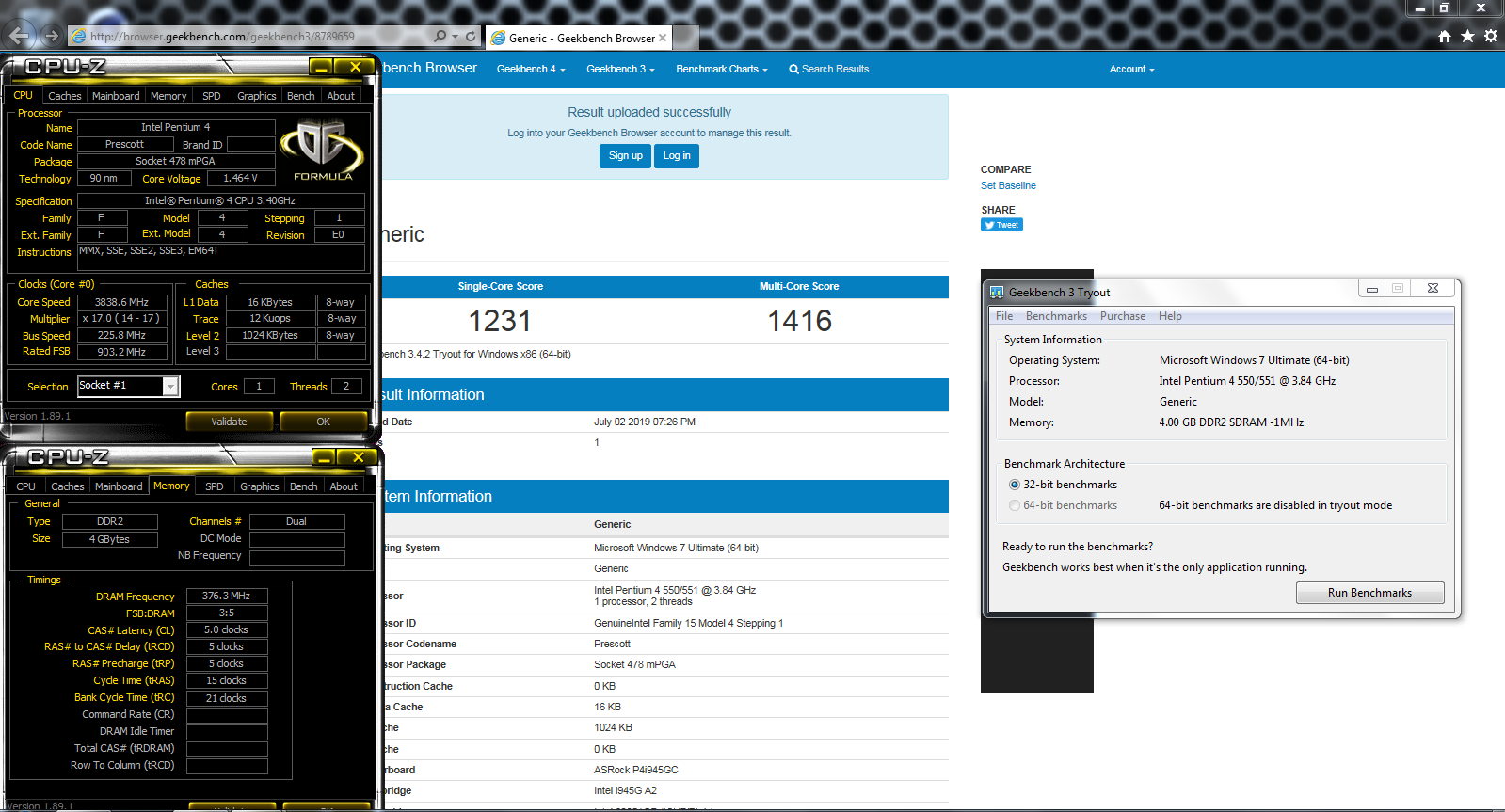The image size is (1505, 812).
Task: Click the ASRock P4i945GC motherboard text
Action: pos(636,770)
